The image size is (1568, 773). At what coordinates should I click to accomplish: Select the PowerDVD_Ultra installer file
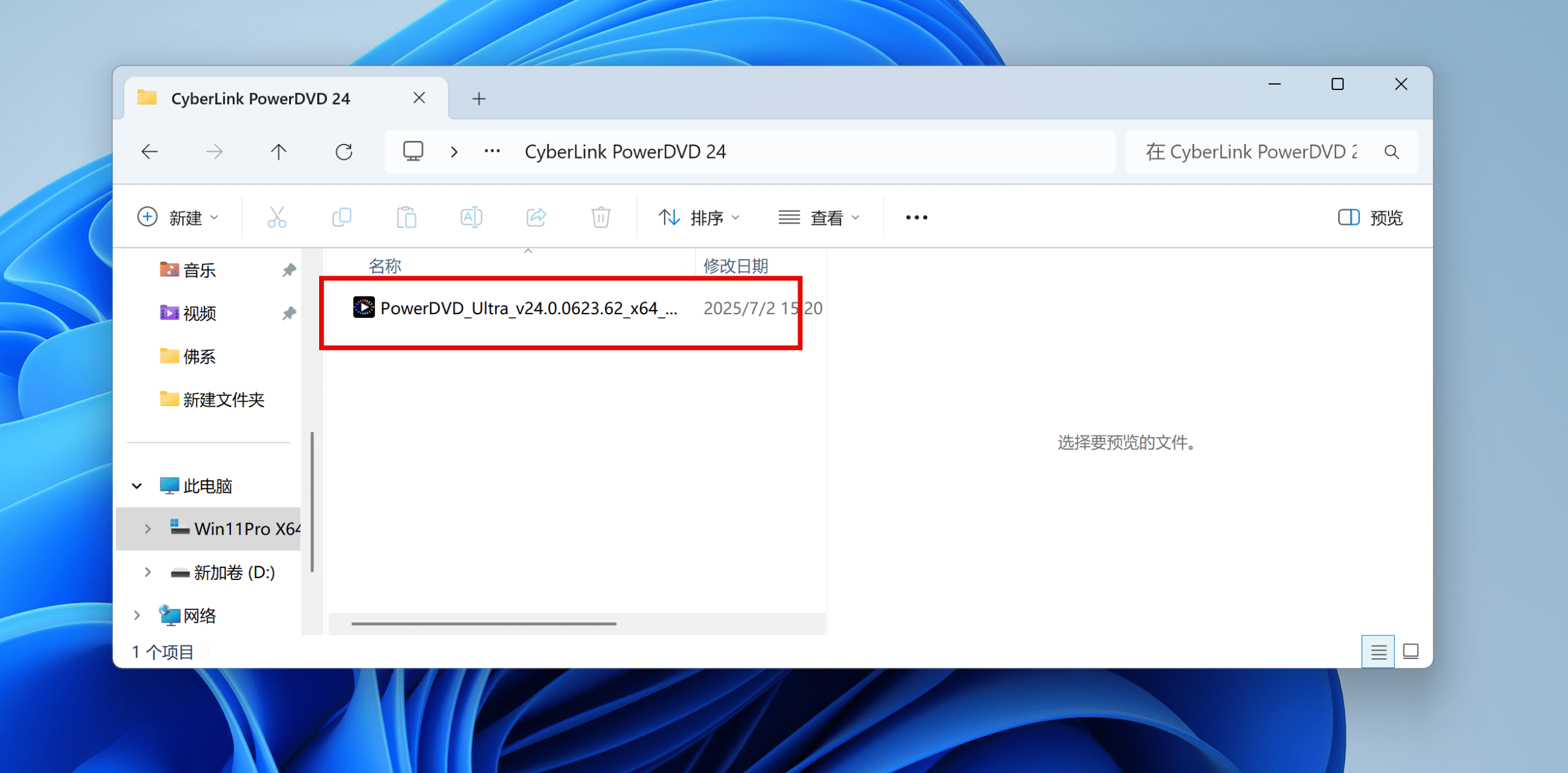(528, 308)
